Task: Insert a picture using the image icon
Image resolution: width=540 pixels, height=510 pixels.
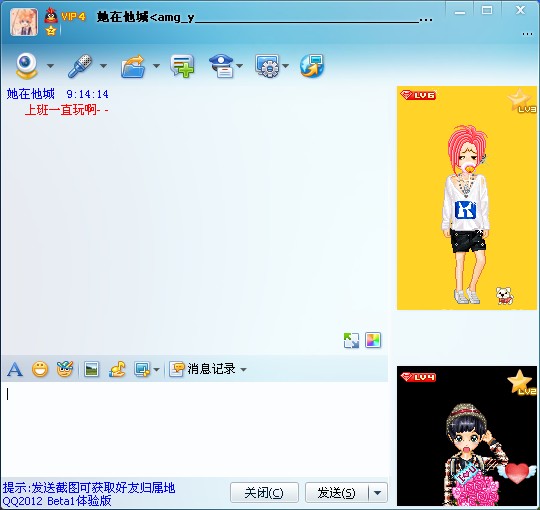Action: [91, 370]
